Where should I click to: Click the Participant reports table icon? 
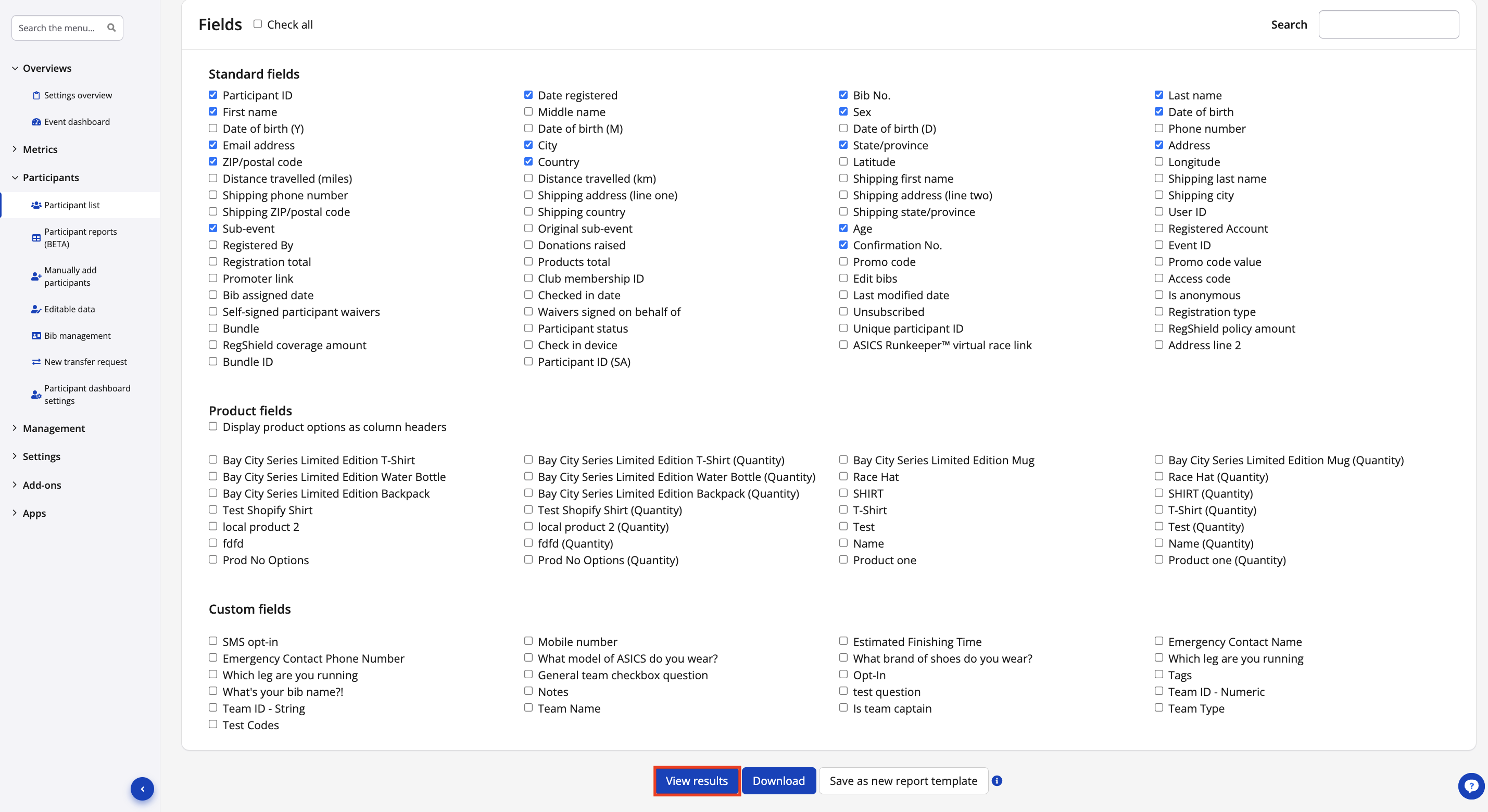tap(36, 238)
